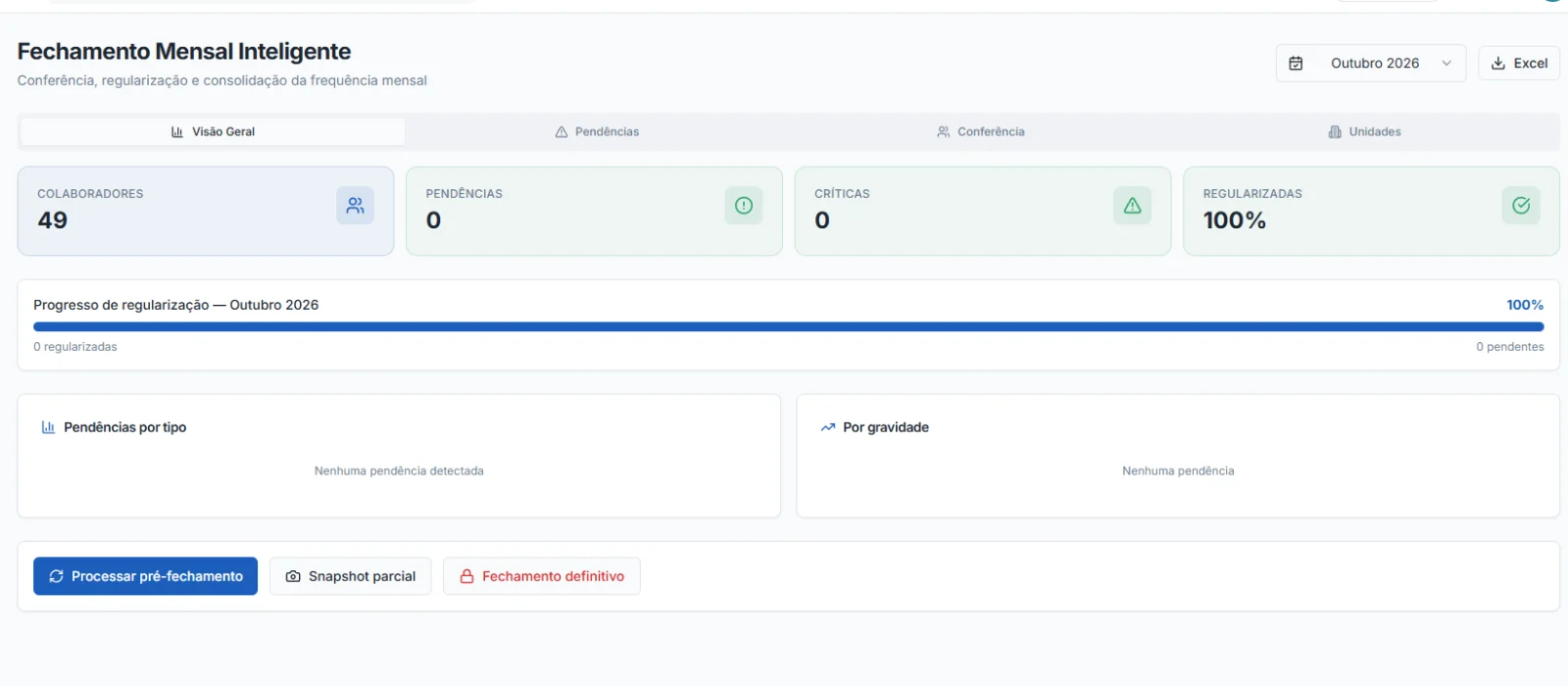
Task: Click the '0 regularizadas' text
Action: 75,347
